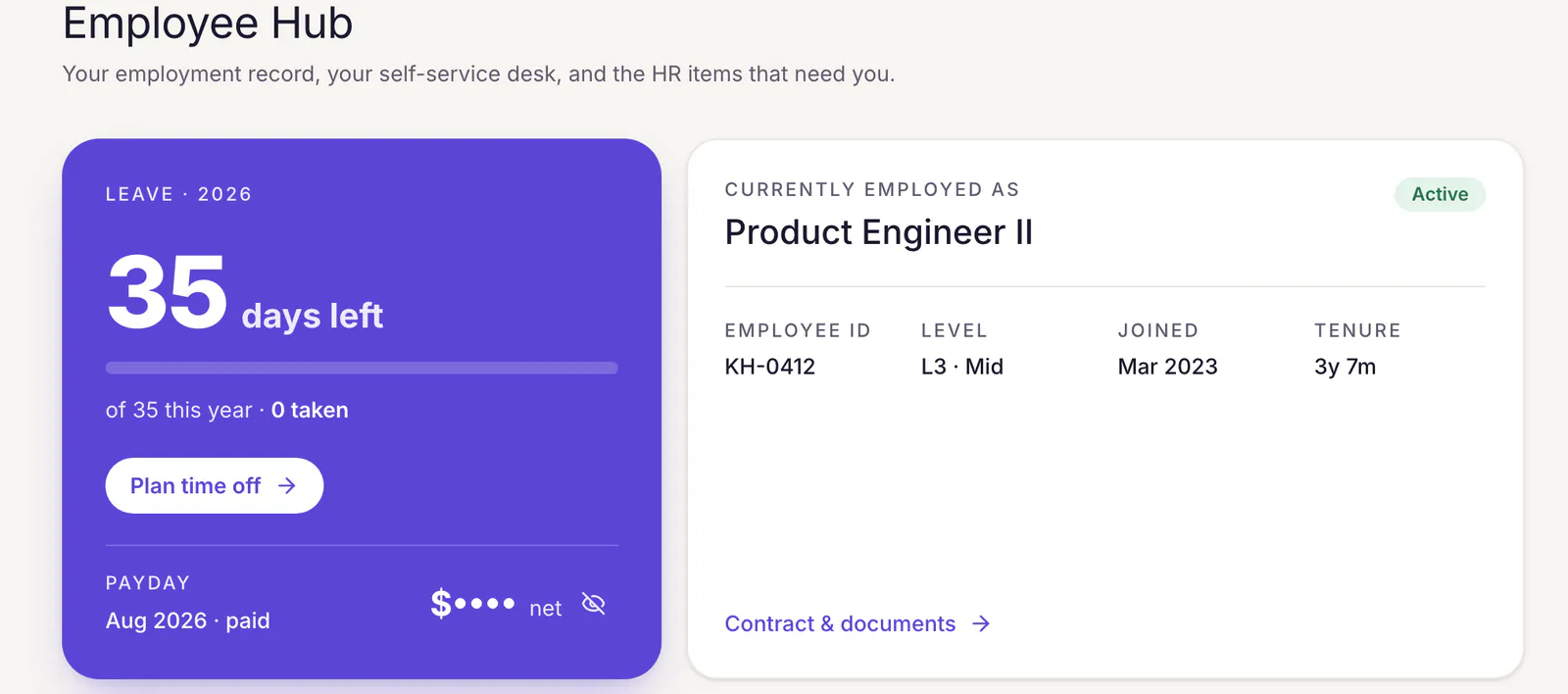Click the Mar 2023 joined date

coord(1167,367)
